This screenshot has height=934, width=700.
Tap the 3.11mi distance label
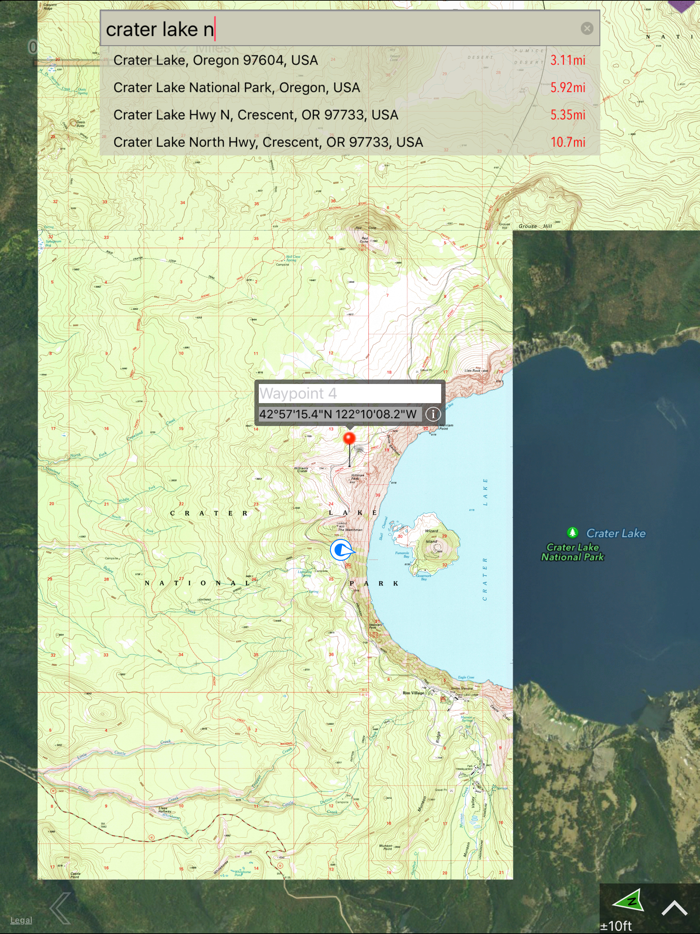[x=567, y=60]
